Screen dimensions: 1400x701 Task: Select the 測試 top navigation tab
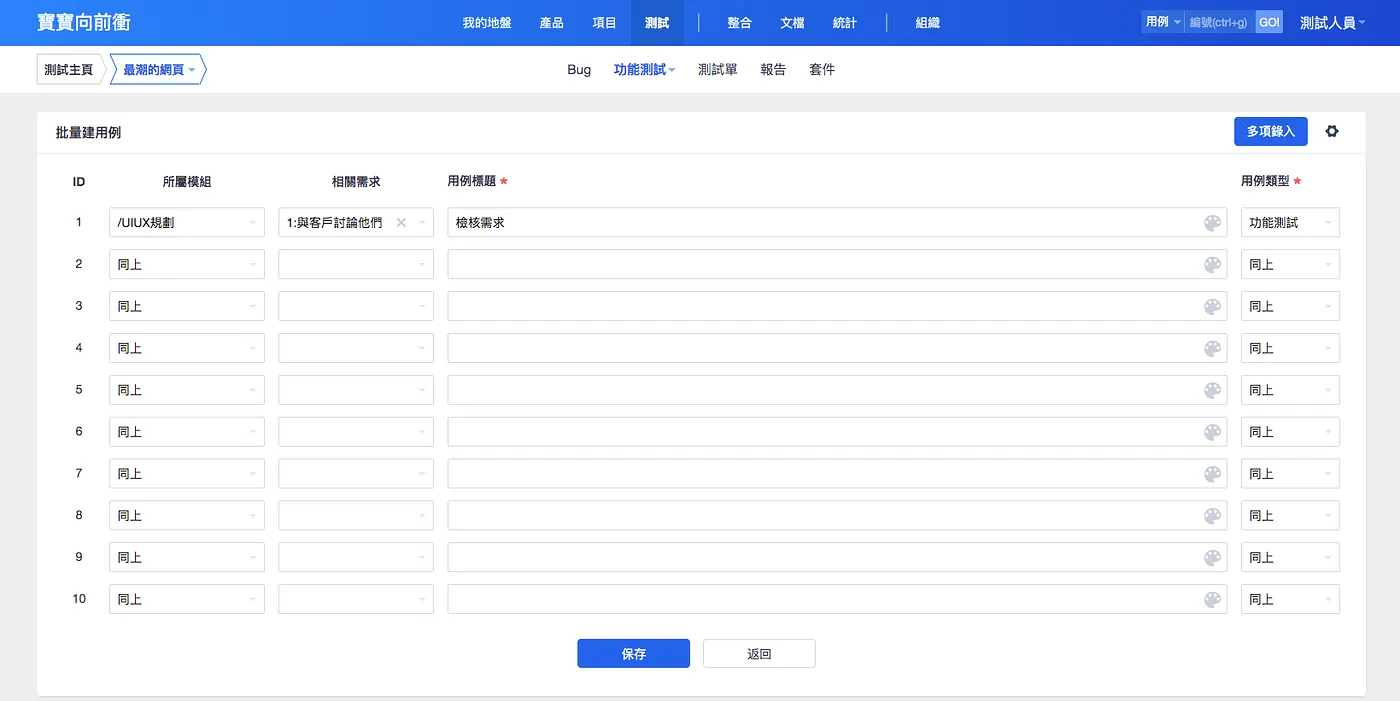657,23
